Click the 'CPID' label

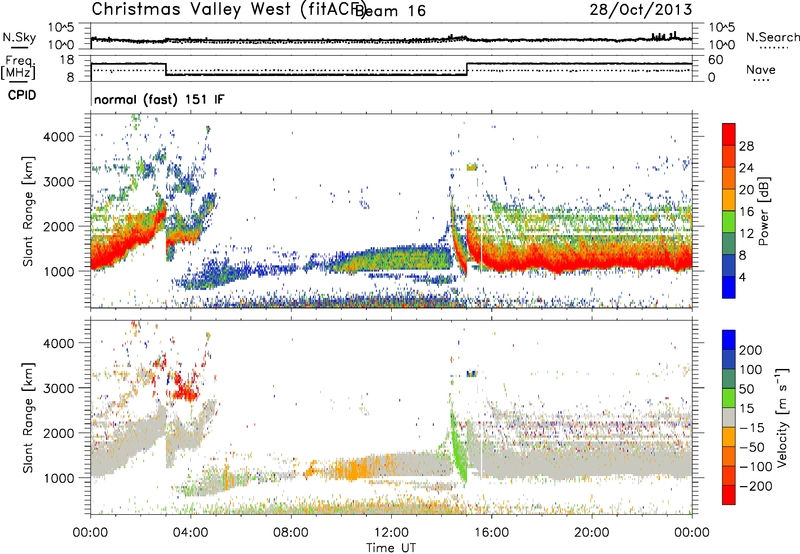point(22,95)
